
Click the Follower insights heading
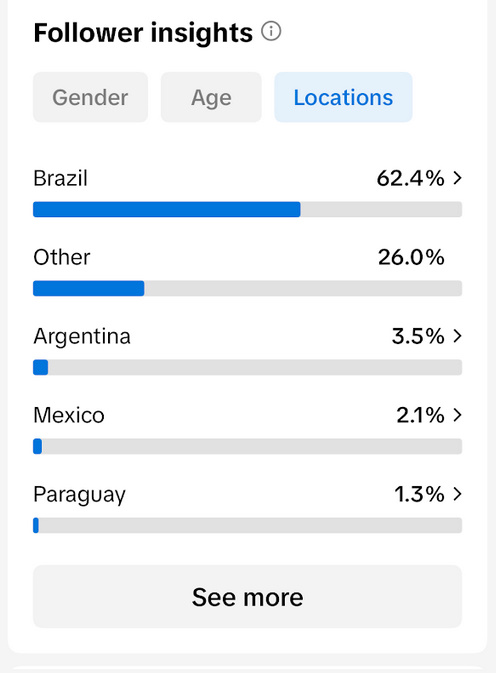click(143, 33)
